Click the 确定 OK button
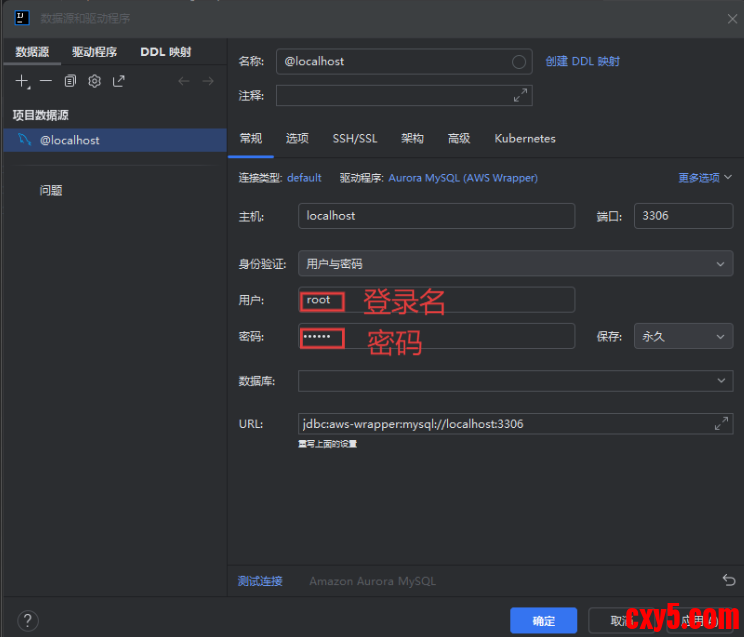Screen dimensions: 744x637 click(543, 620)
